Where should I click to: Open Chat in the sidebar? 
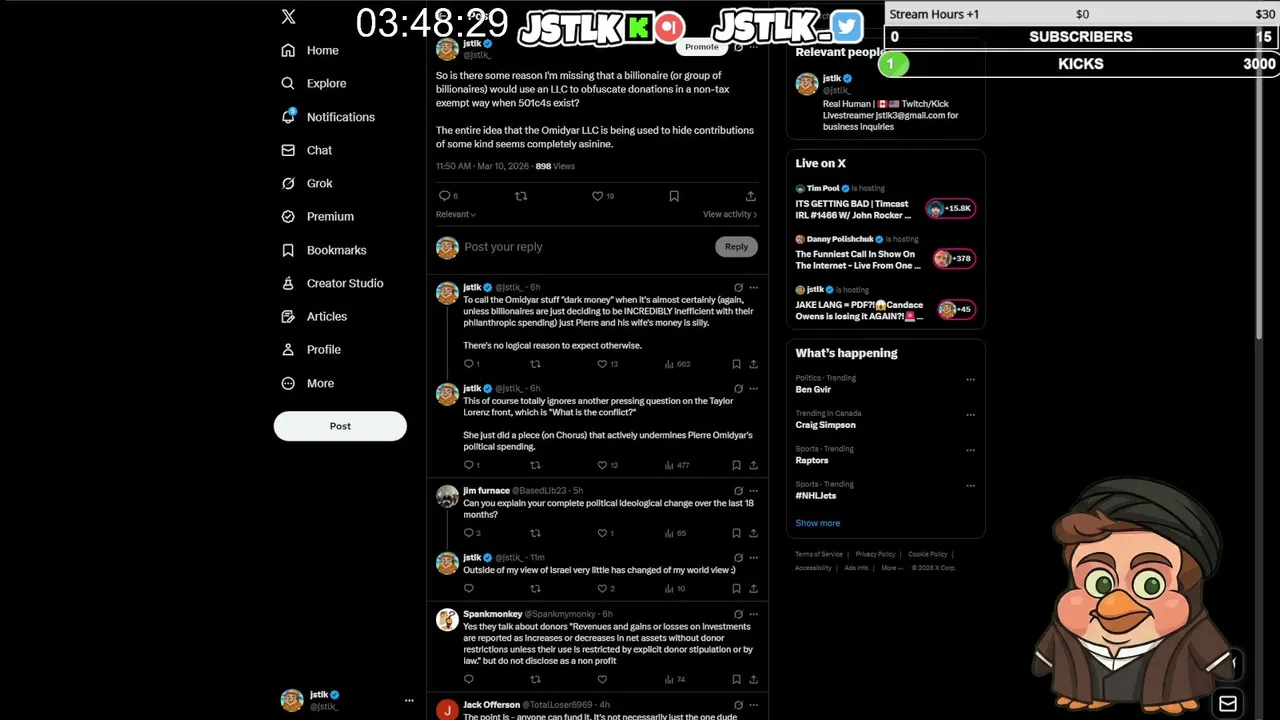(x=306, y=150)
